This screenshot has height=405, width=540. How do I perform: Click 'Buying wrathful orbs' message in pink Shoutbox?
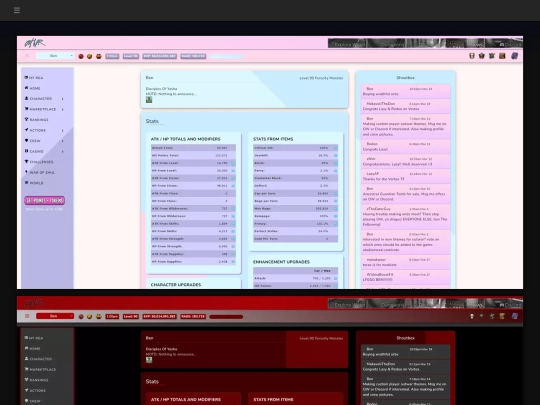pyautogui.click(x=381, y=94)
